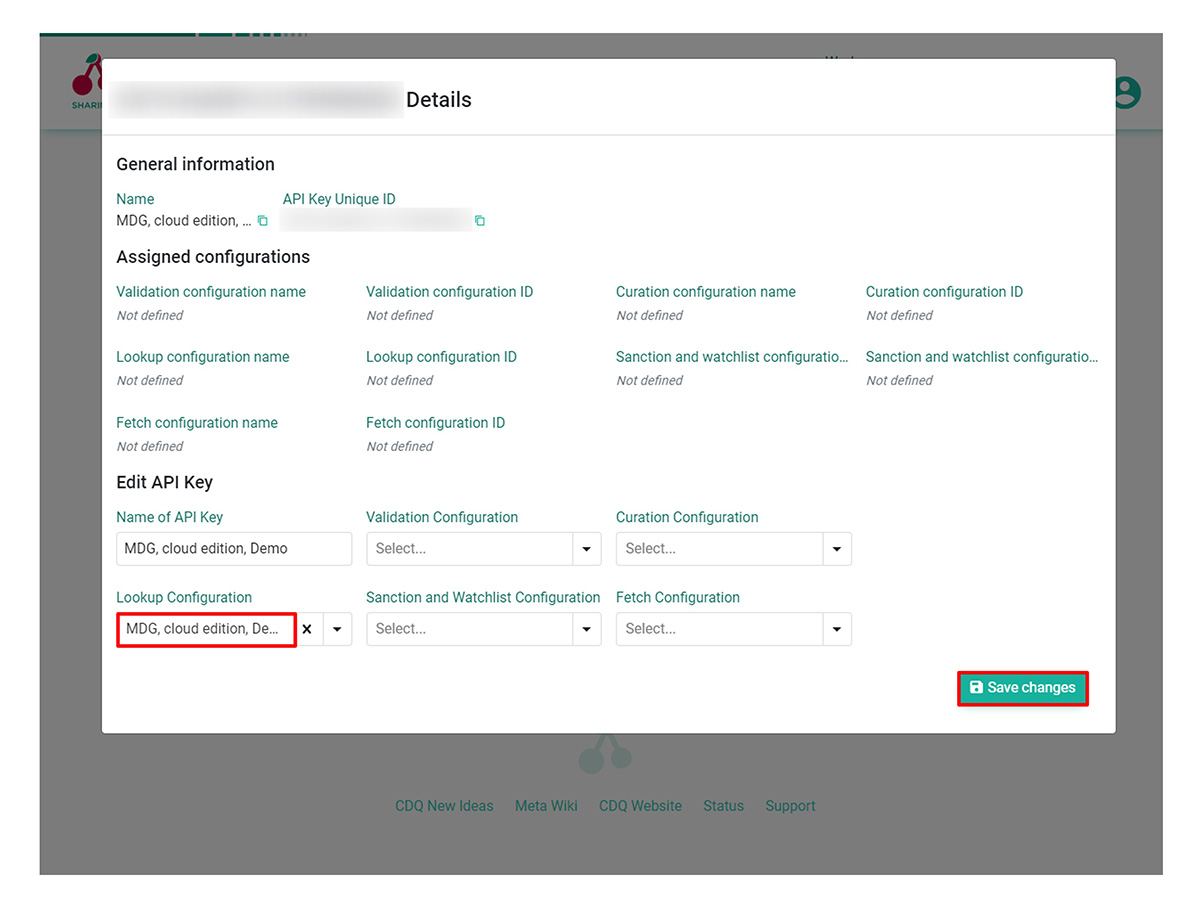Screen dimensions: 1200x908
Task: Click the Edit API Key heading
Action: point(165,482)
